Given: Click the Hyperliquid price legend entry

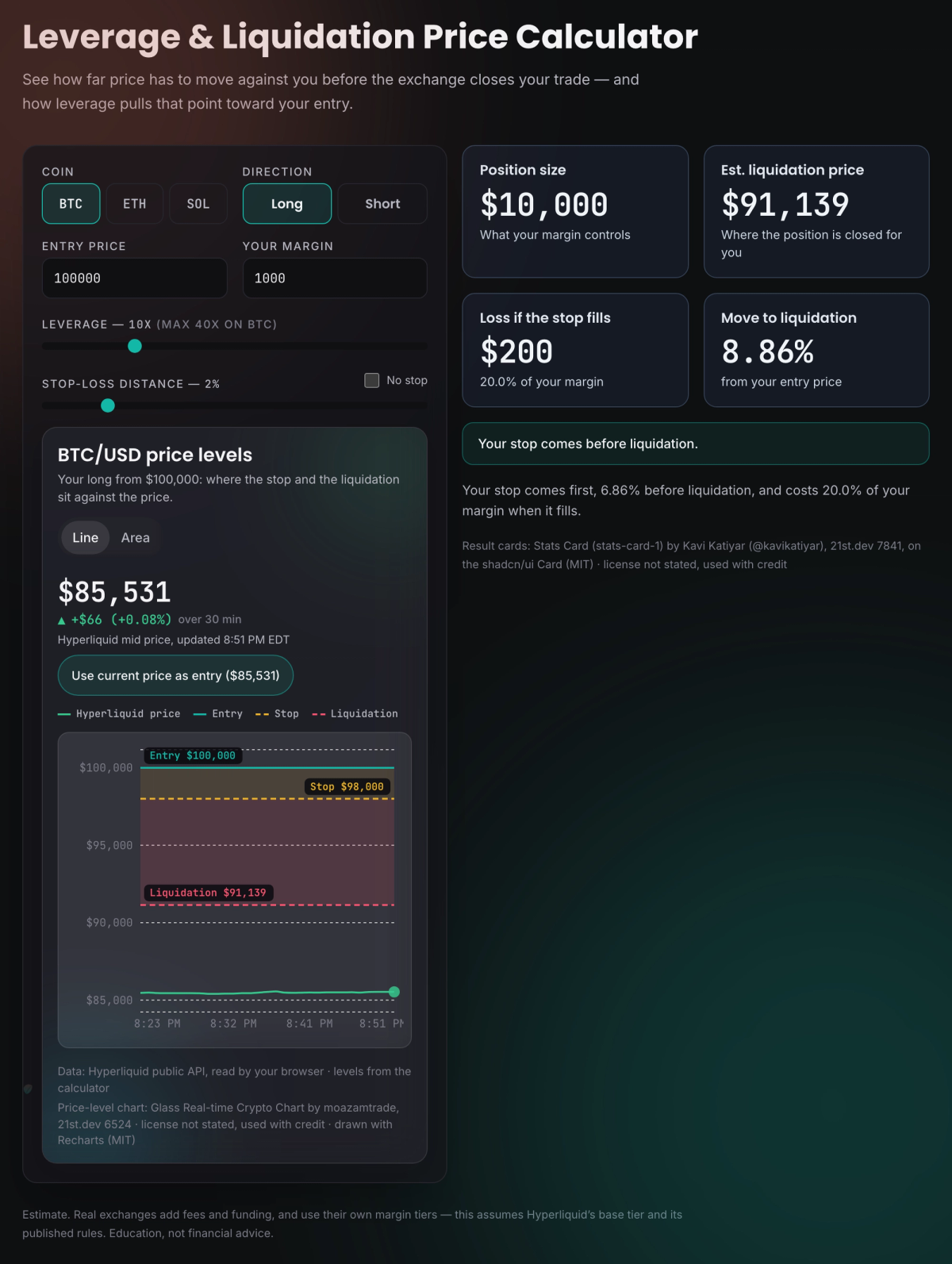Looking at the screenshot, I should tap(119, 714).
